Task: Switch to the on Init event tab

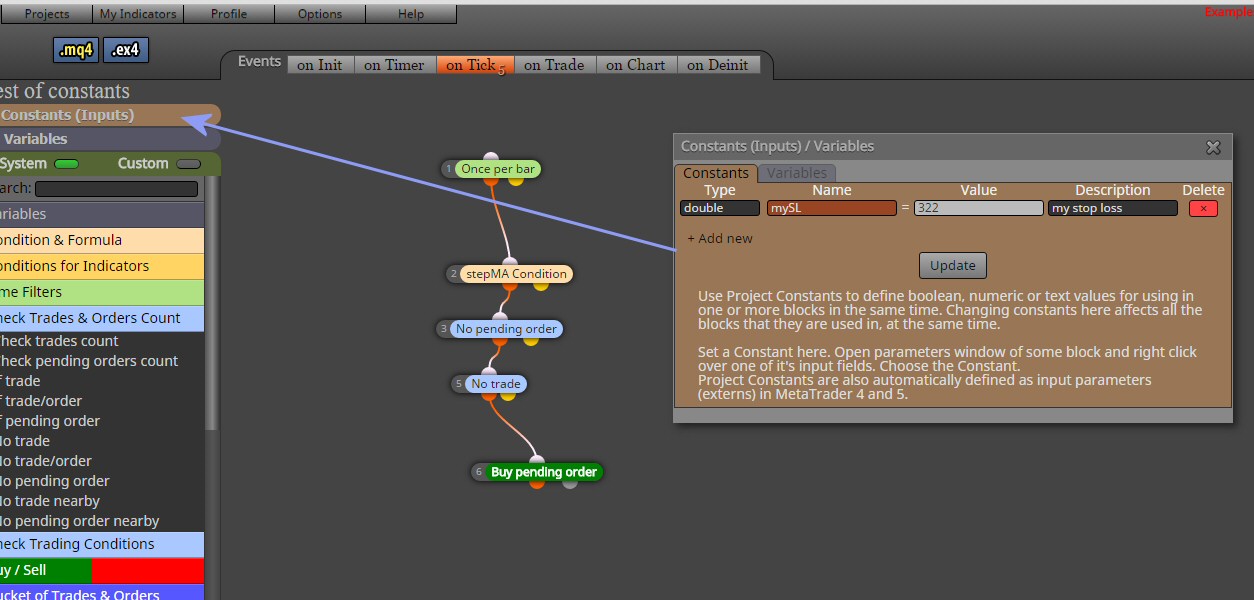Action: click(320, 65)
